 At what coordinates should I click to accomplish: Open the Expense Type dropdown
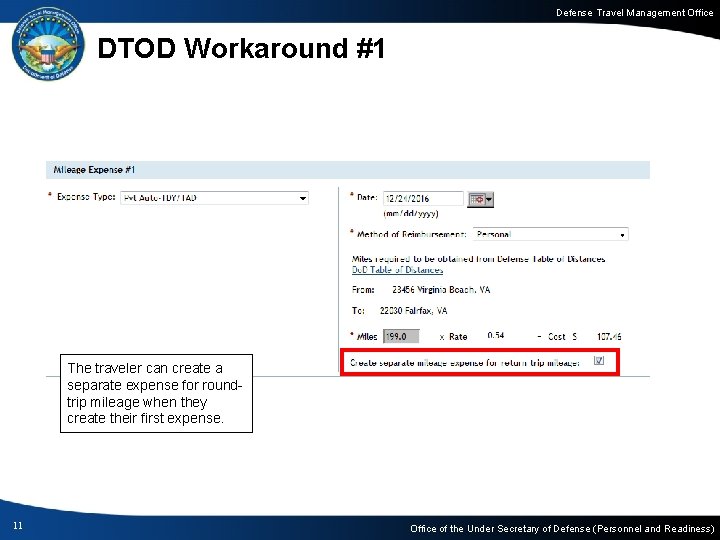click(x=214, y=198)
